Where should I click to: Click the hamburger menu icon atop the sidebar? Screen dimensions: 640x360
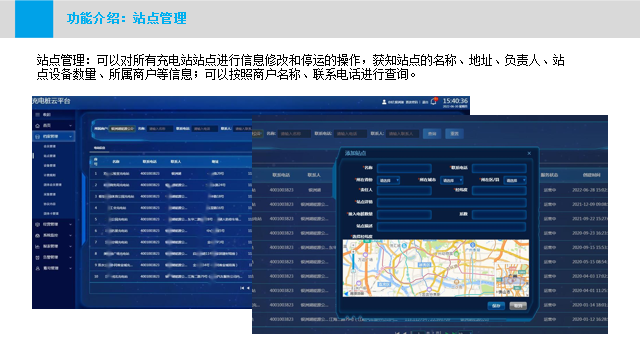[38, 115]
